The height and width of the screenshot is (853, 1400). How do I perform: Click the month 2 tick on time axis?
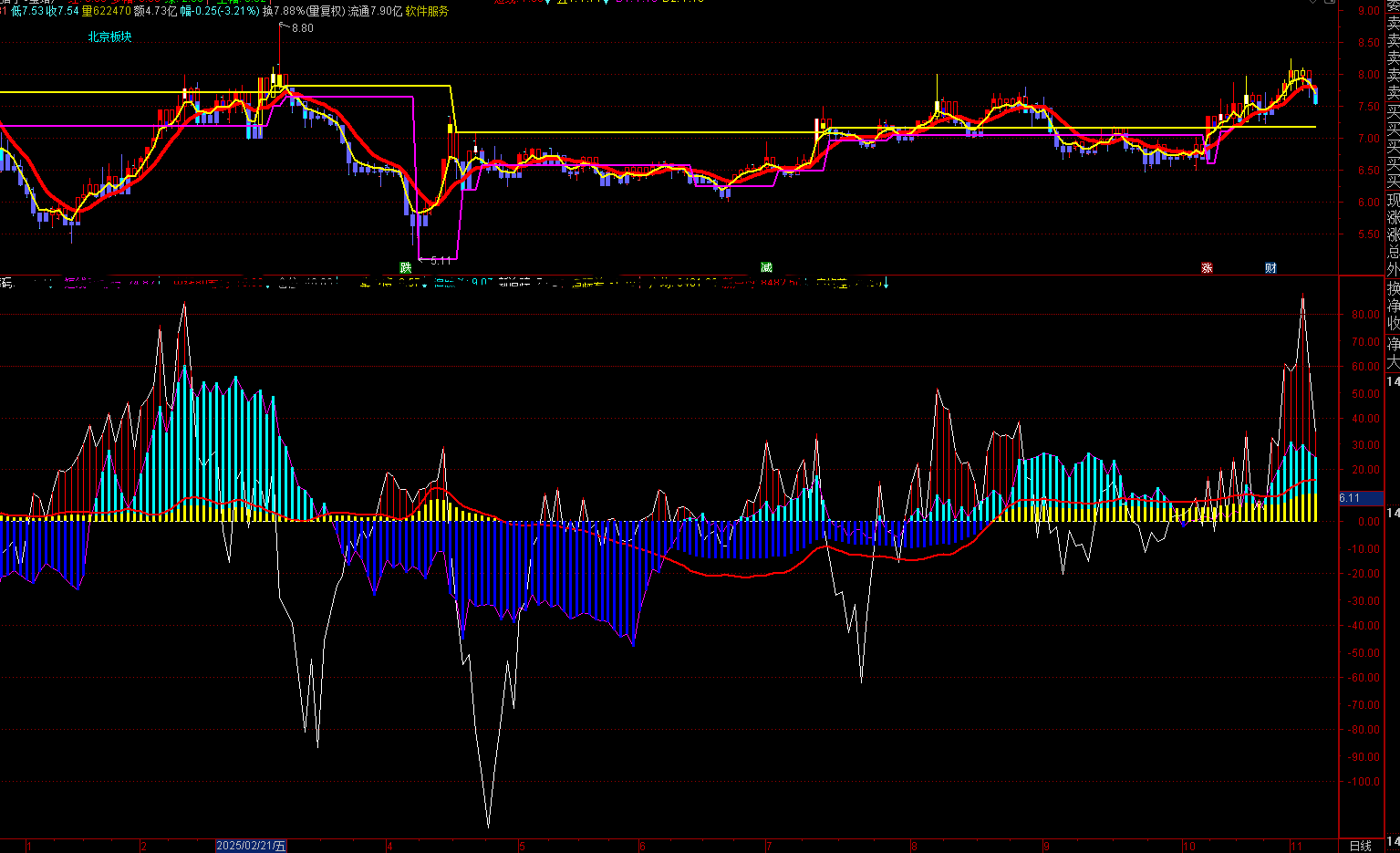tap(144, 846)
